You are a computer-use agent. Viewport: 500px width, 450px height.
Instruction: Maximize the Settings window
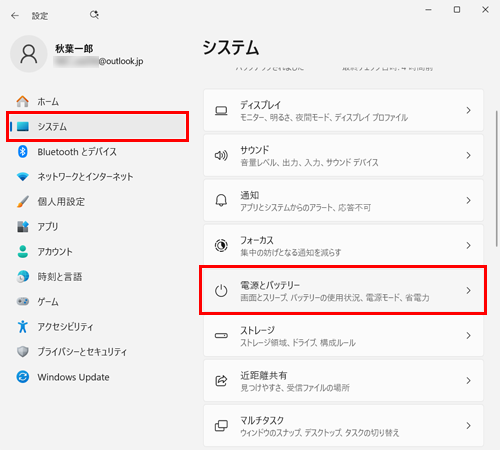click(457, 10)
